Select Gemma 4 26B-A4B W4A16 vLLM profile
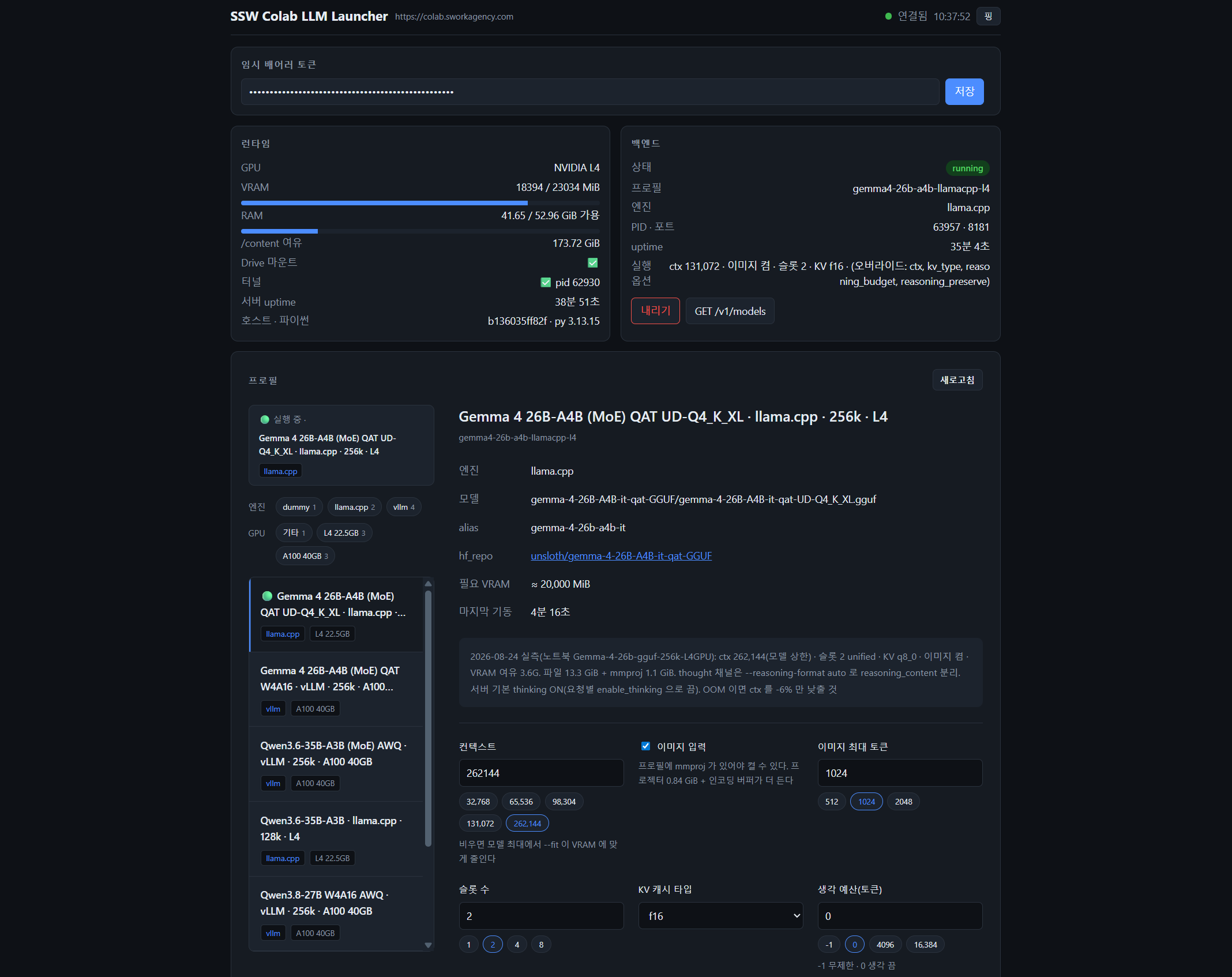 pyautogui.click(x=336, y=689)
